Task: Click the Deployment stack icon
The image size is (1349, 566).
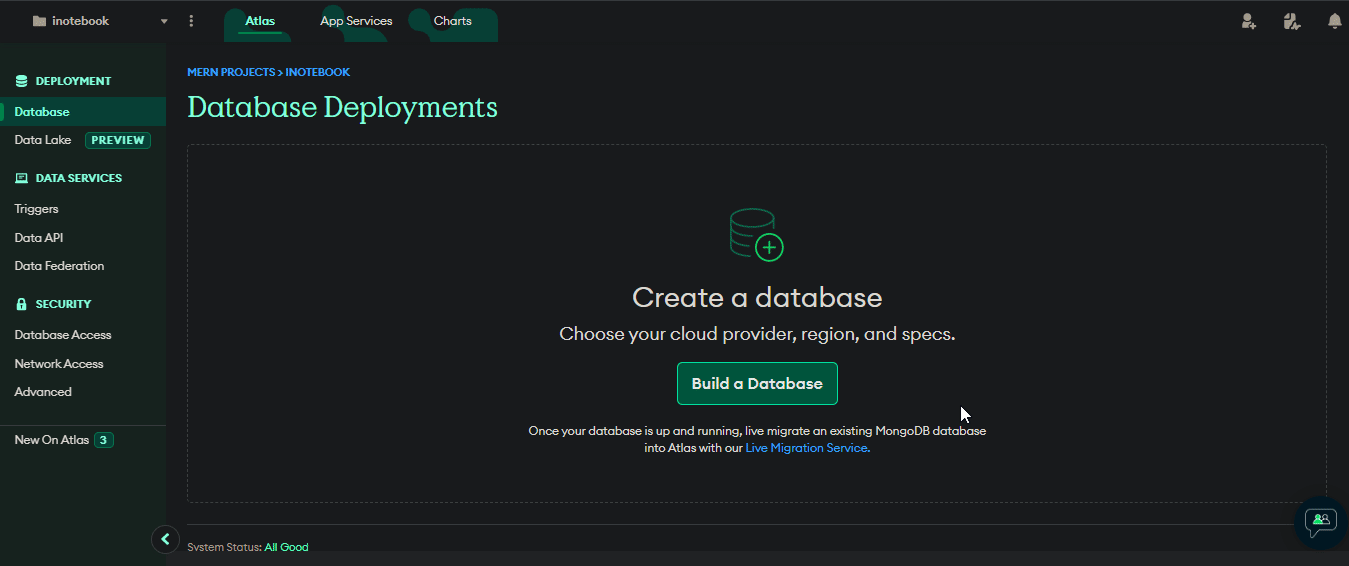Action: [22, 81]
